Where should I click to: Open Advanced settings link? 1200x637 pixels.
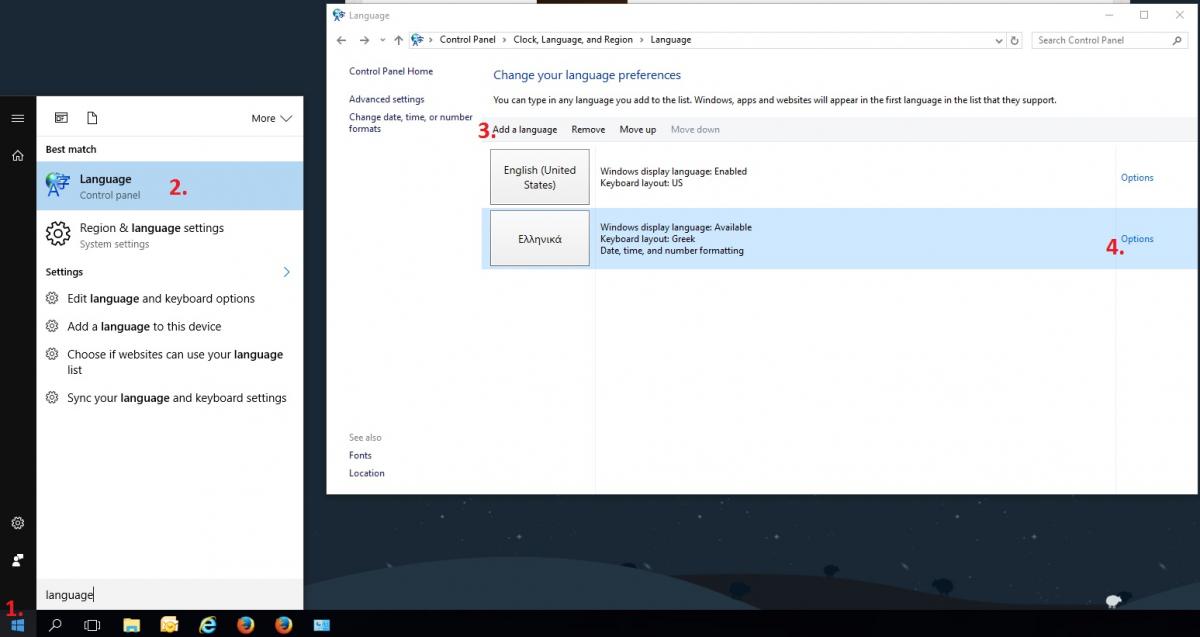point(386,100)
